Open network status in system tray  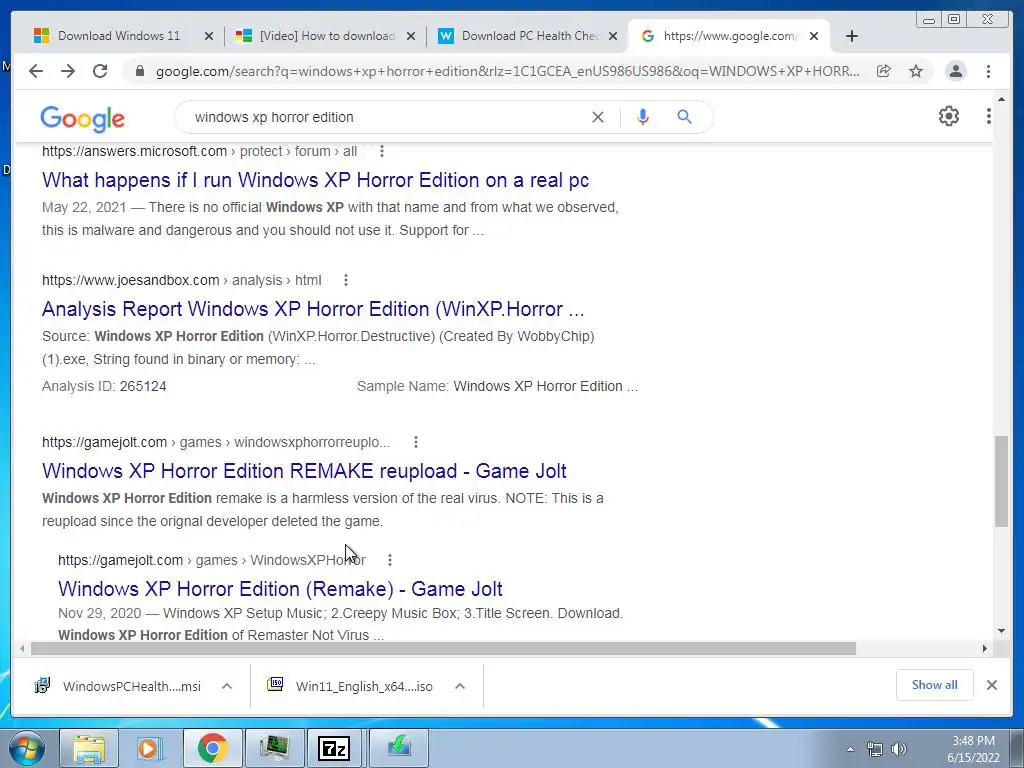pos(874,749)
